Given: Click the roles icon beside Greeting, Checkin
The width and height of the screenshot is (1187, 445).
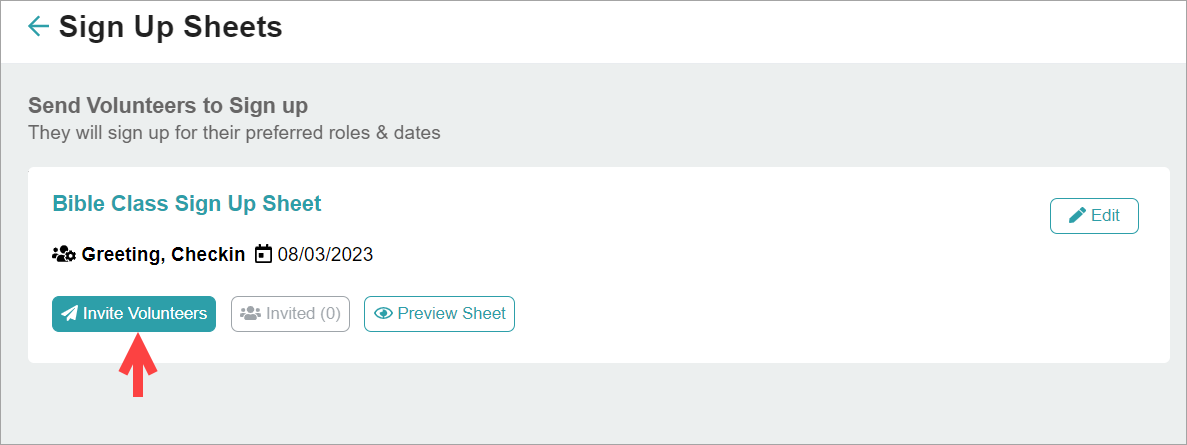Looking at the screenshot, I should pos(64,254).
